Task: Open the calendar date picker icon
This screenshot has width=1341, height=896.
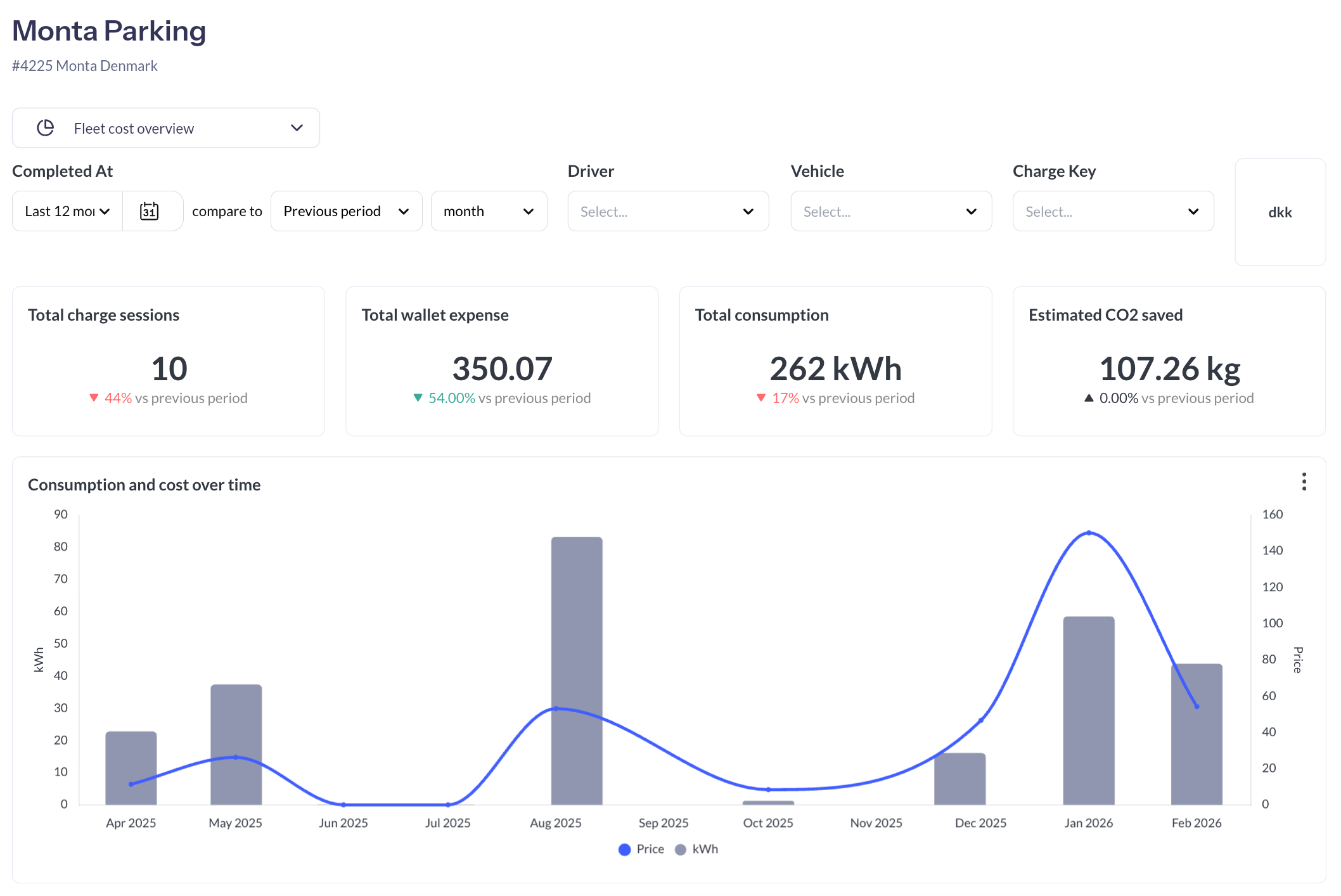Action: point(149,211)
